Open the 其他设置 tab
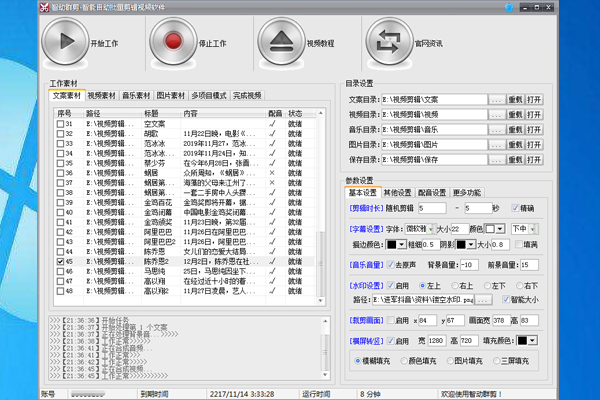This screenshot has width=600, height=400. click(x=397, y=192)
